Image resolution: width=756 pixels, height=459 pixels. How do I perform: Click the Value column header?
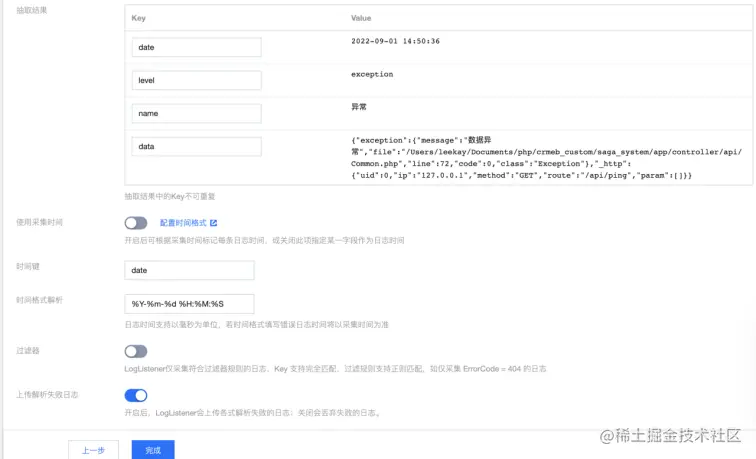click(361, 18)
